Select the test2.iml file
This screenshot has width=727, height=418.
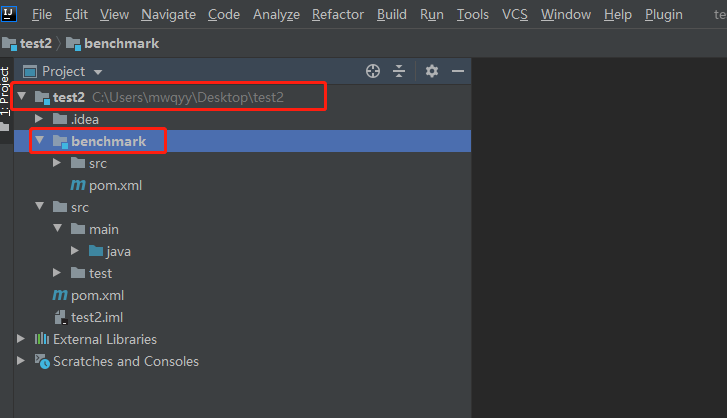coord(97,317)
